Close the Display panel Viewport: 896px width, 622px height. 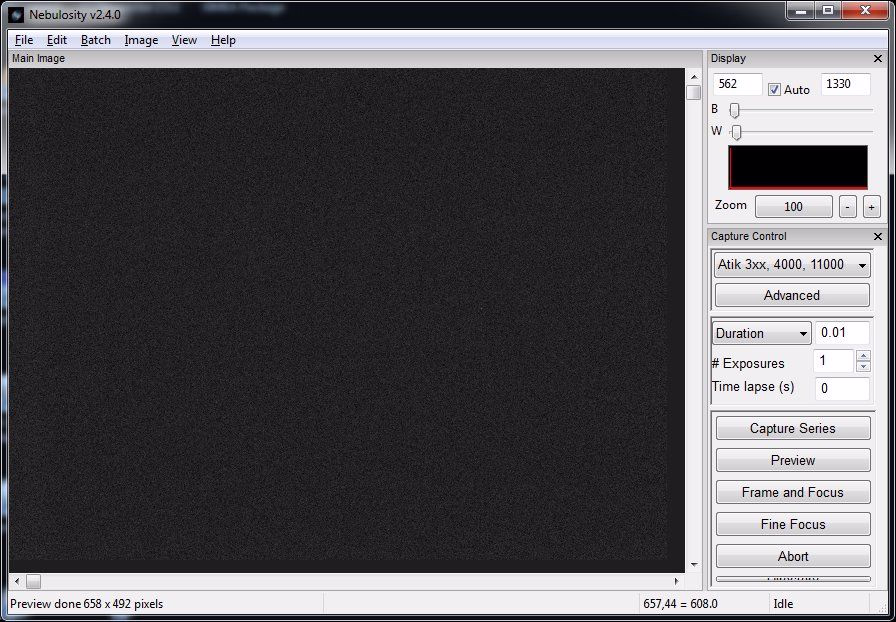tap(878, 59)
